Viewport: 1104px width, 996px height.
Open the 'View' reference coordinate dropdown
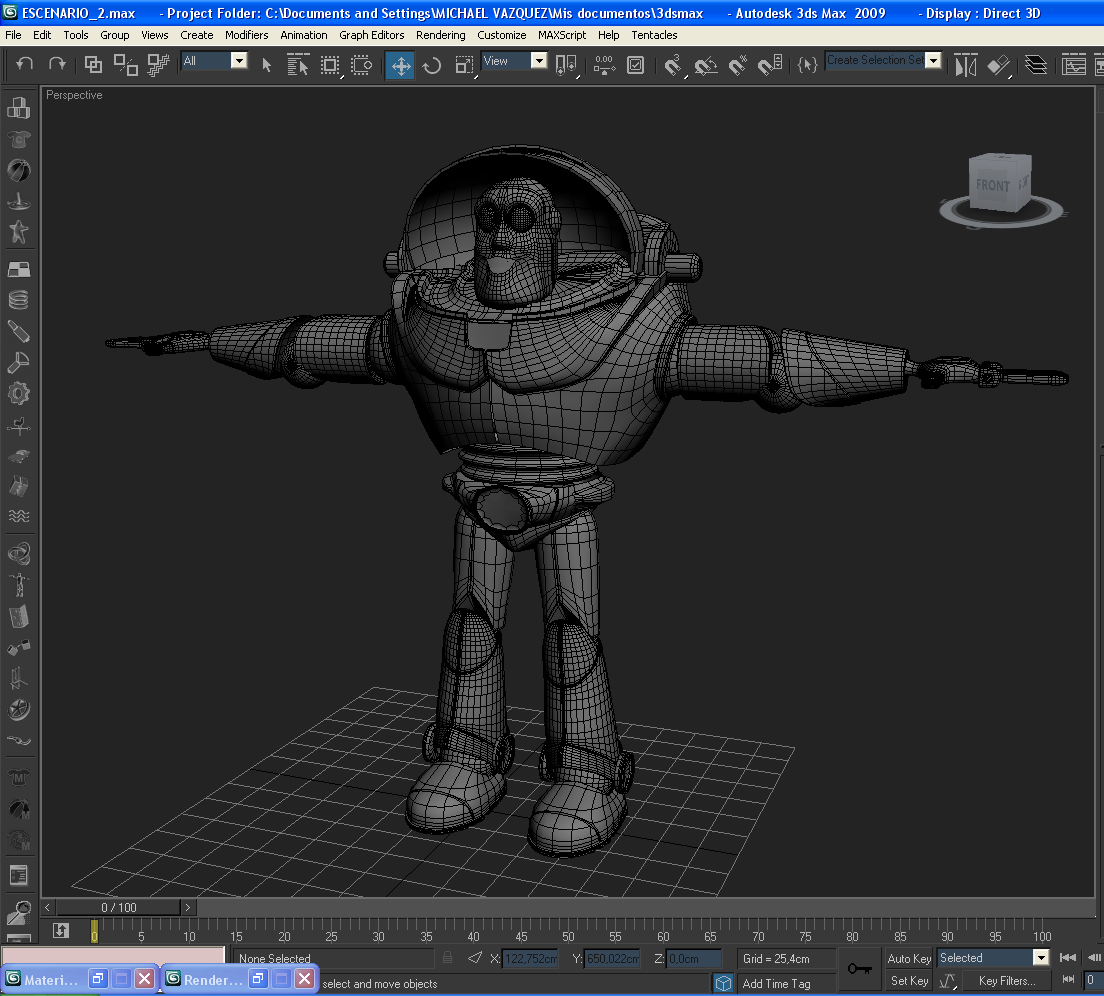click(539, 61)
